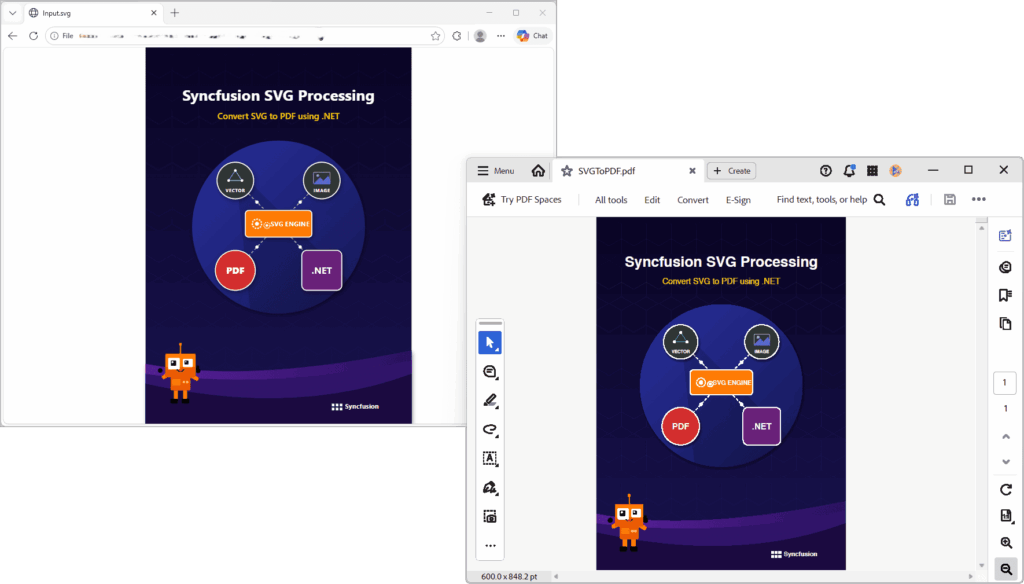1024x584 pixels.
Task: Save the PDF with the disk icon
Action: coord(950,199)
